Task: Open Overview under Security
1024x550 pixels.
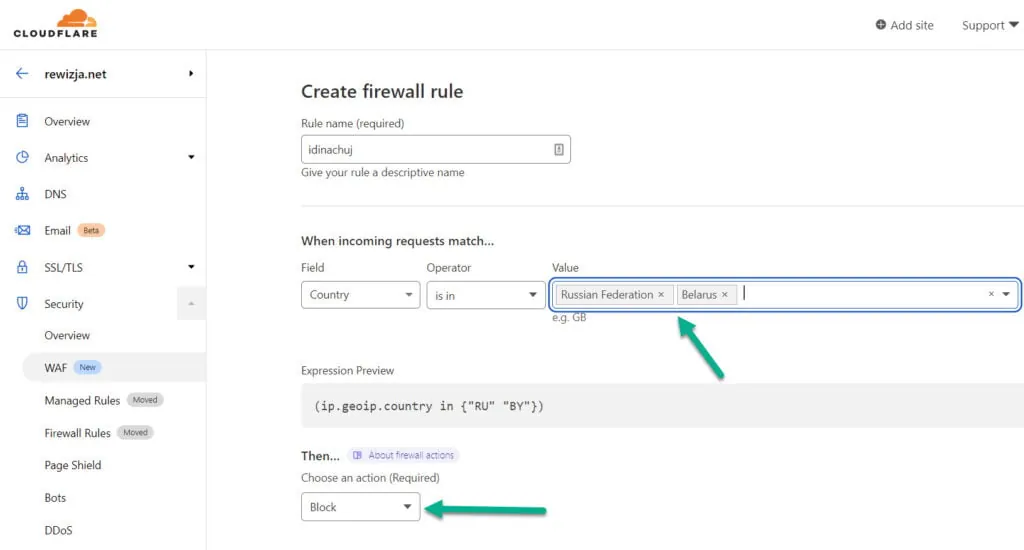Action: point(67,335)
